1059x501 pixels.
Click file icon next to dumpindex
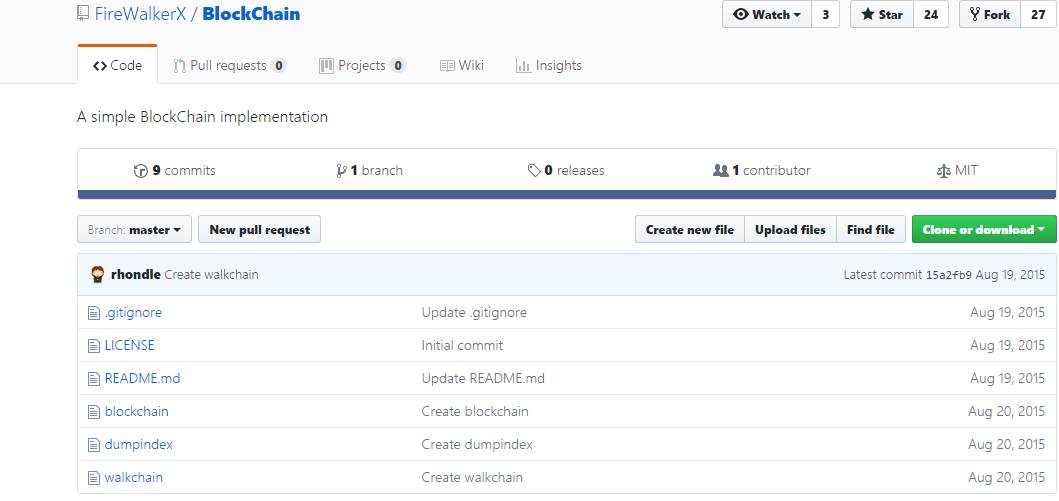94,445
